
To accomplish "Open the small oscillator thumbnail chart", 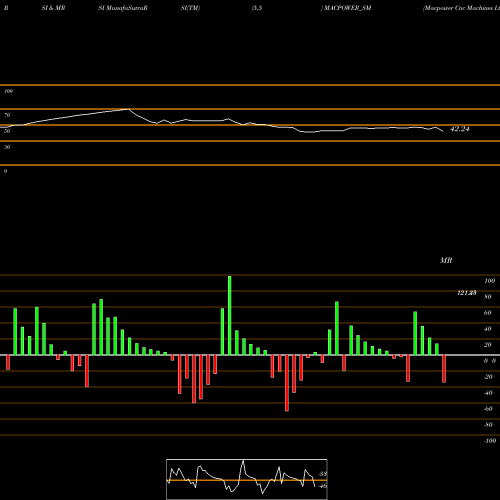I will (x=247, y=479).
